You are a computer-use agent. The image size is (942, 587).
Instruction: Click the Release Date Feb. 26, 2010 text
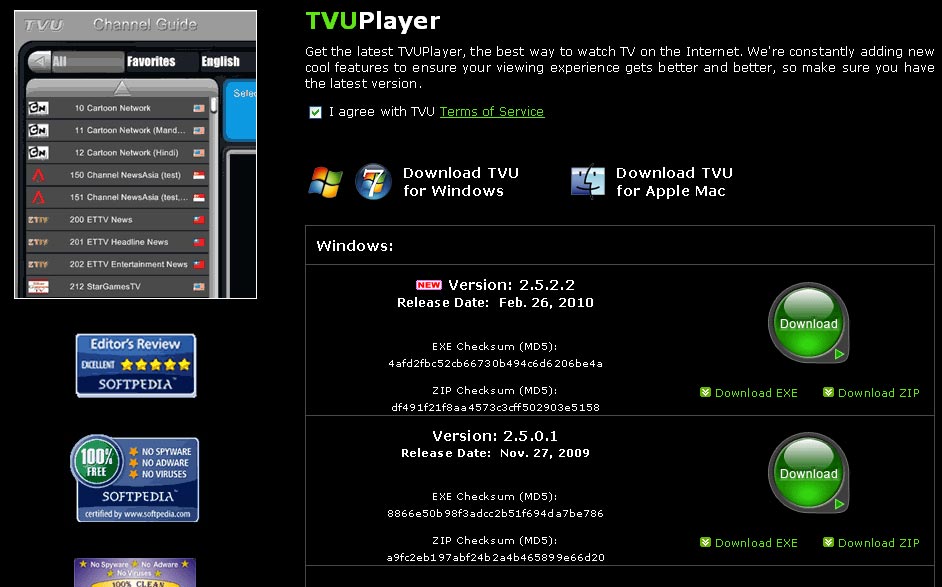[x=495, y=303]
